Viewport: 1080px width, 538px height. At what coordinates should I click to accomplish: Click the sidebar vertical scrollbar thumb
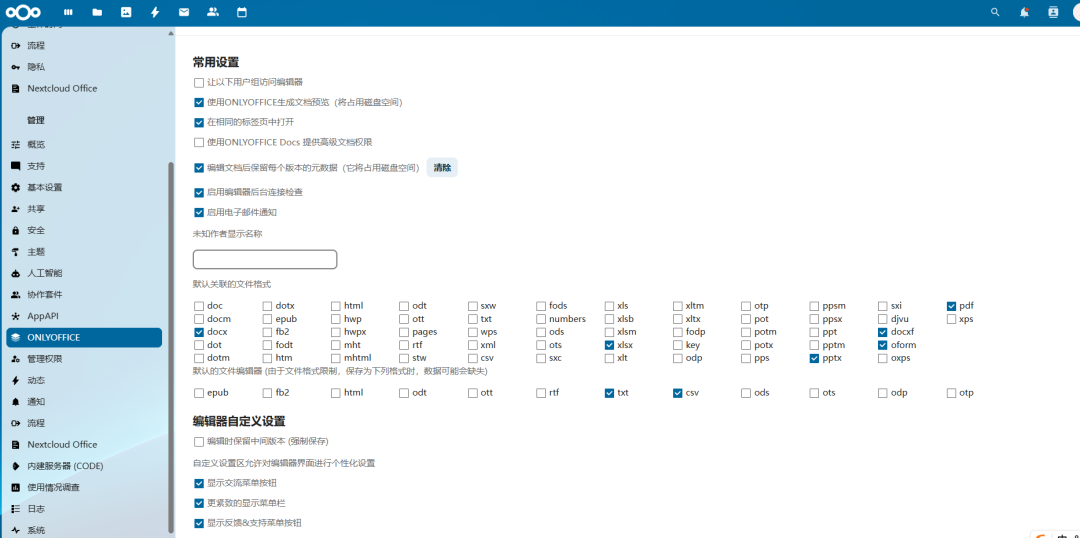(171, 348)
